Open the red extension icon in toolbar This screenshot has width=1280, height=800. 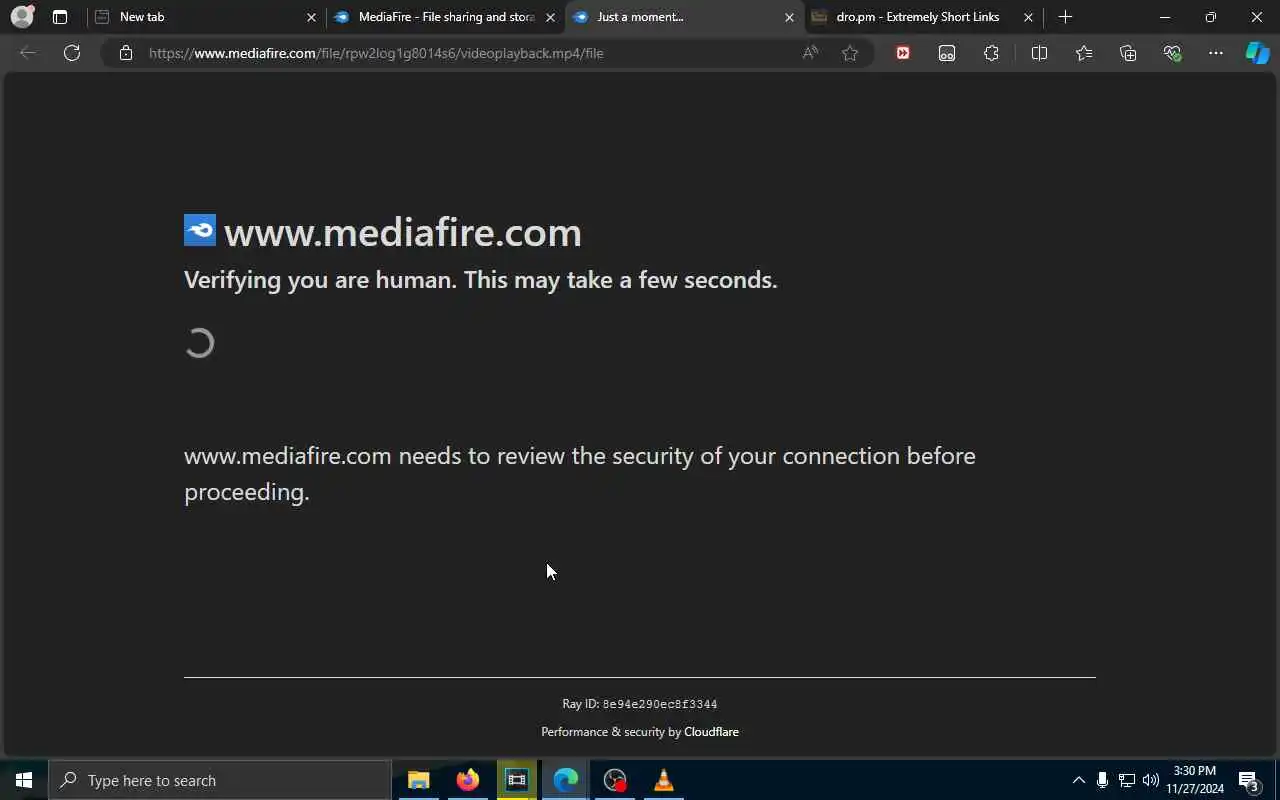pyautogui.click(x=903, y=53)
